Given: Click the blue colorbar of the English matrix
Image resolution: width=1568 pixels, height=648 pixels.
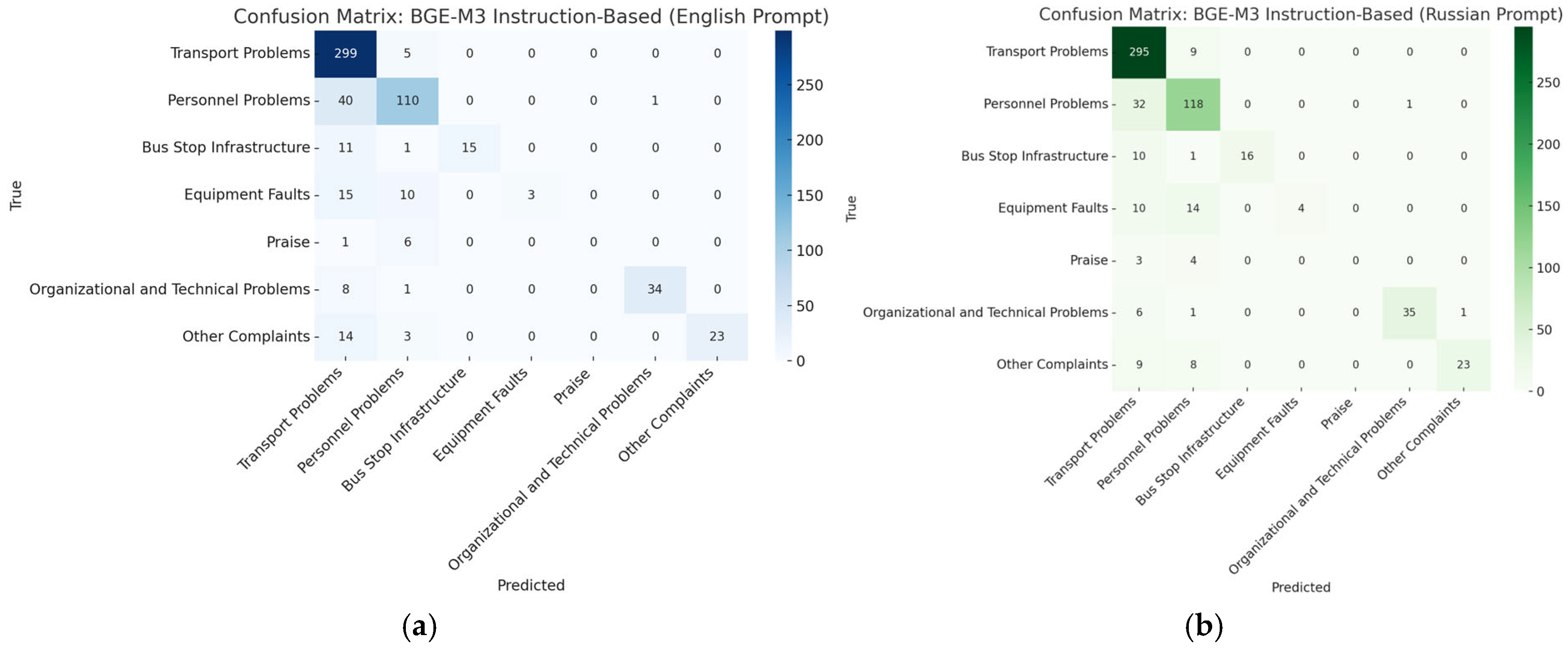Looking at the screenshot, I should (783, 195).
